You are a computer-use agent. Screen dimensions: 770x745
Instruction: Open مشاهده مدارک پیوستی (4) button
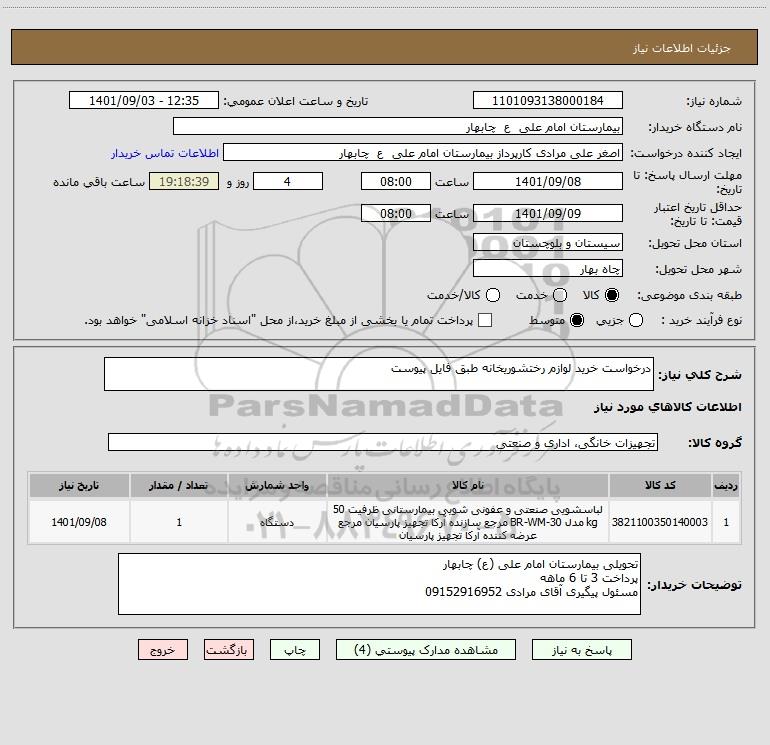pos(426,650)
